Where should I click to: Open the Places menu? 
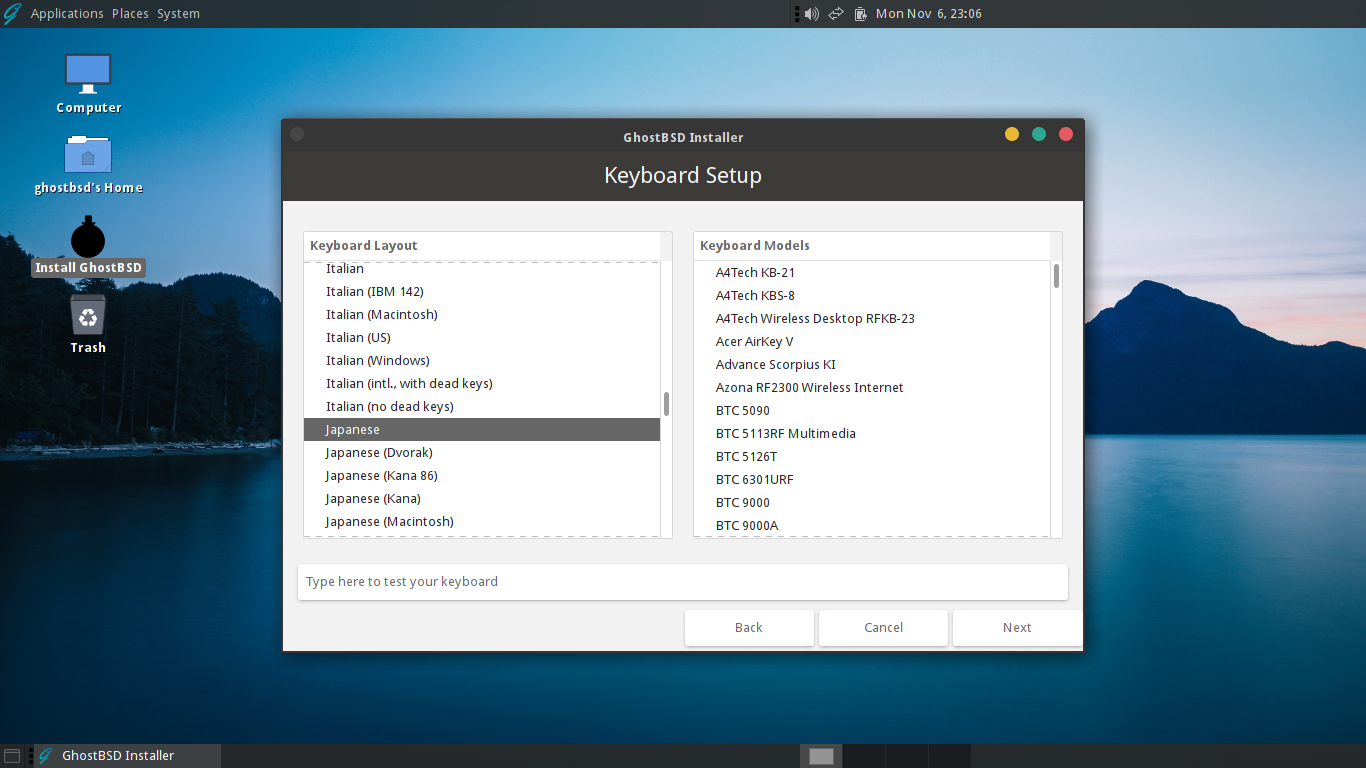tap(130, 14)
